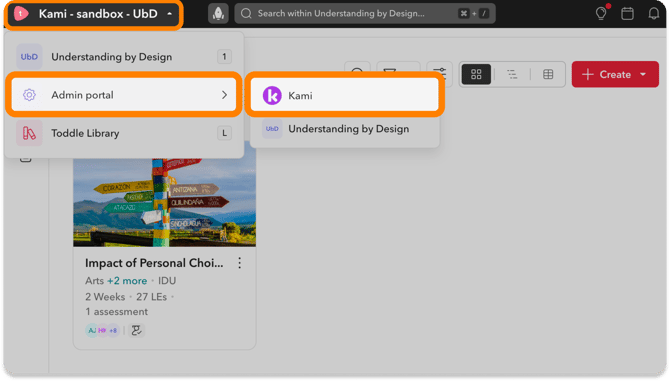The height and width of the screenshot is (381, 670).
Task: Click the Search within Understanding by Design field
Action: [x=365, y=14]
